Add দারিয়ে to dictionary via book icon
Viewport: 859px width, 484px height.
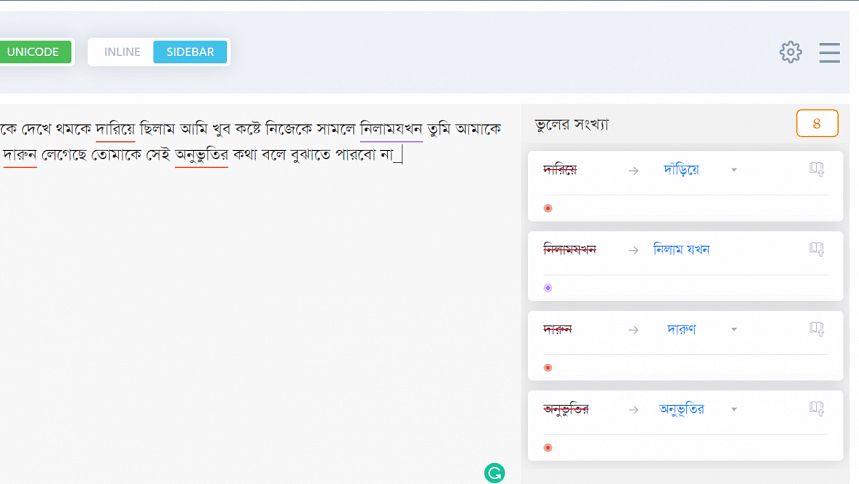click(x=816, y=169)
